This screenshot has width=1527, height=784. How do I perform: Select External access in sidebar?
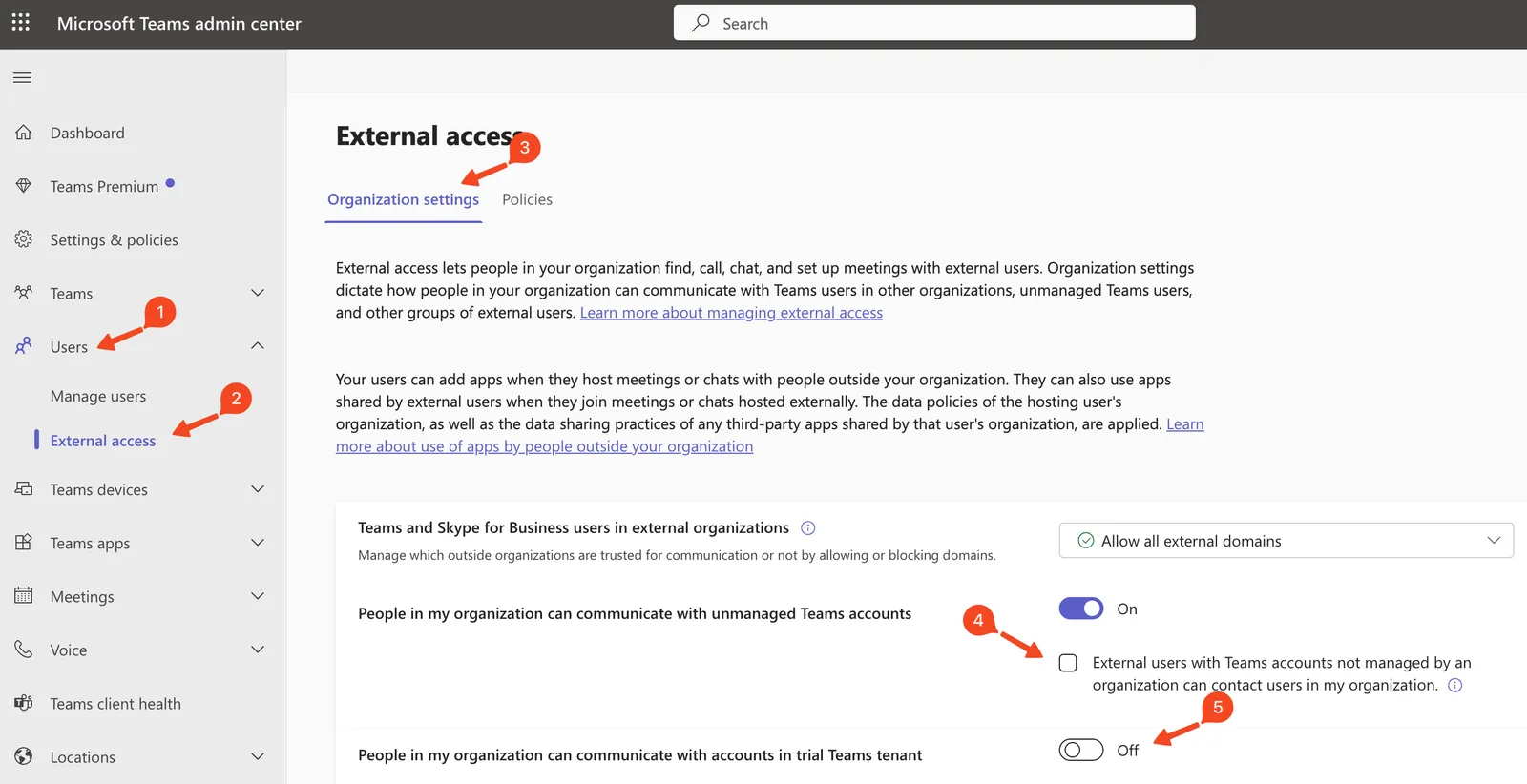coord(103,441)
